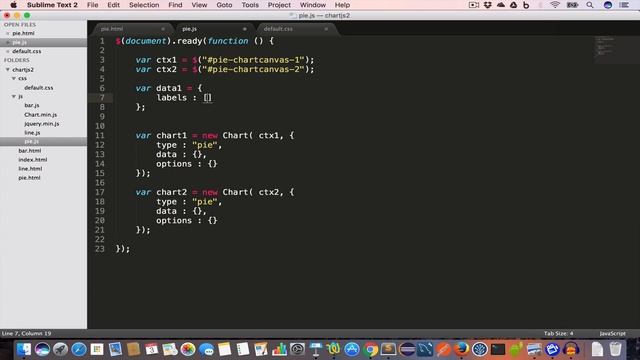
Task: Open line.html in sidebar
Action: tap(30, 169)
